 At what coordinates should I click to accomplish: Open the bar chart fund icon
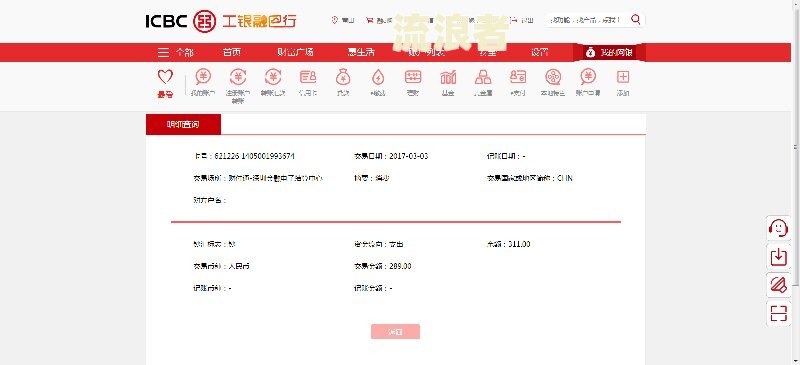(448, 77)
